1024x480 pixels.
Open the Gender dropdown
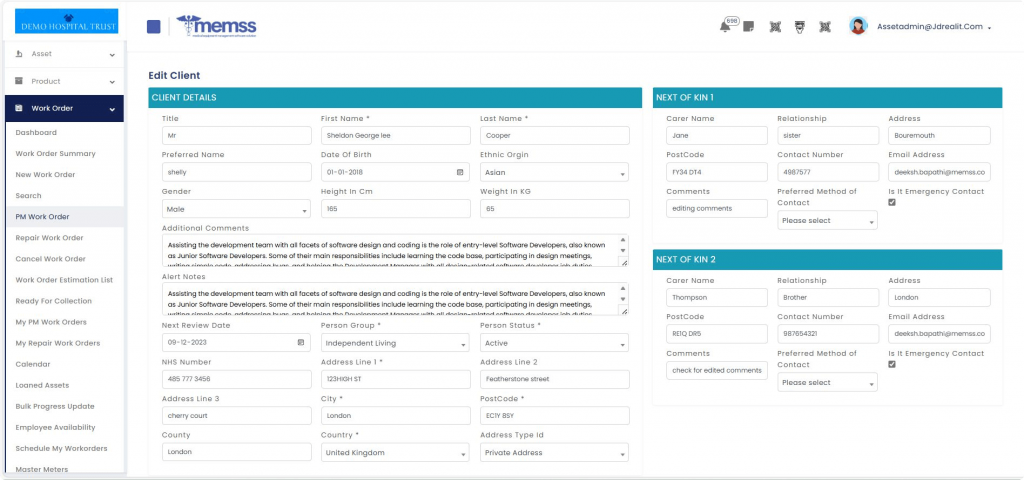(236, 209)
